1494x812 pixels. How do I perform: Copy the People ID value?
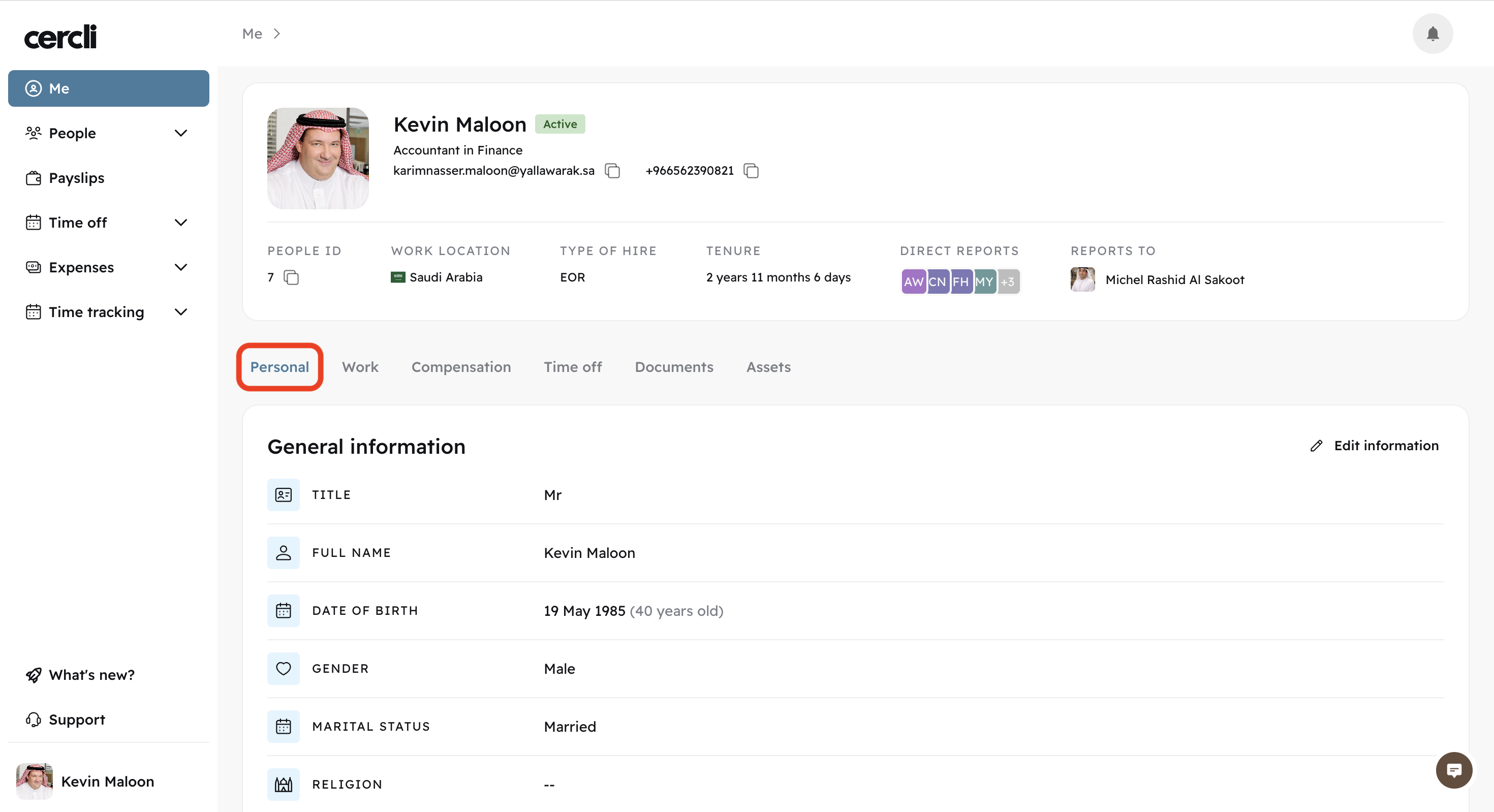[291, 278]
